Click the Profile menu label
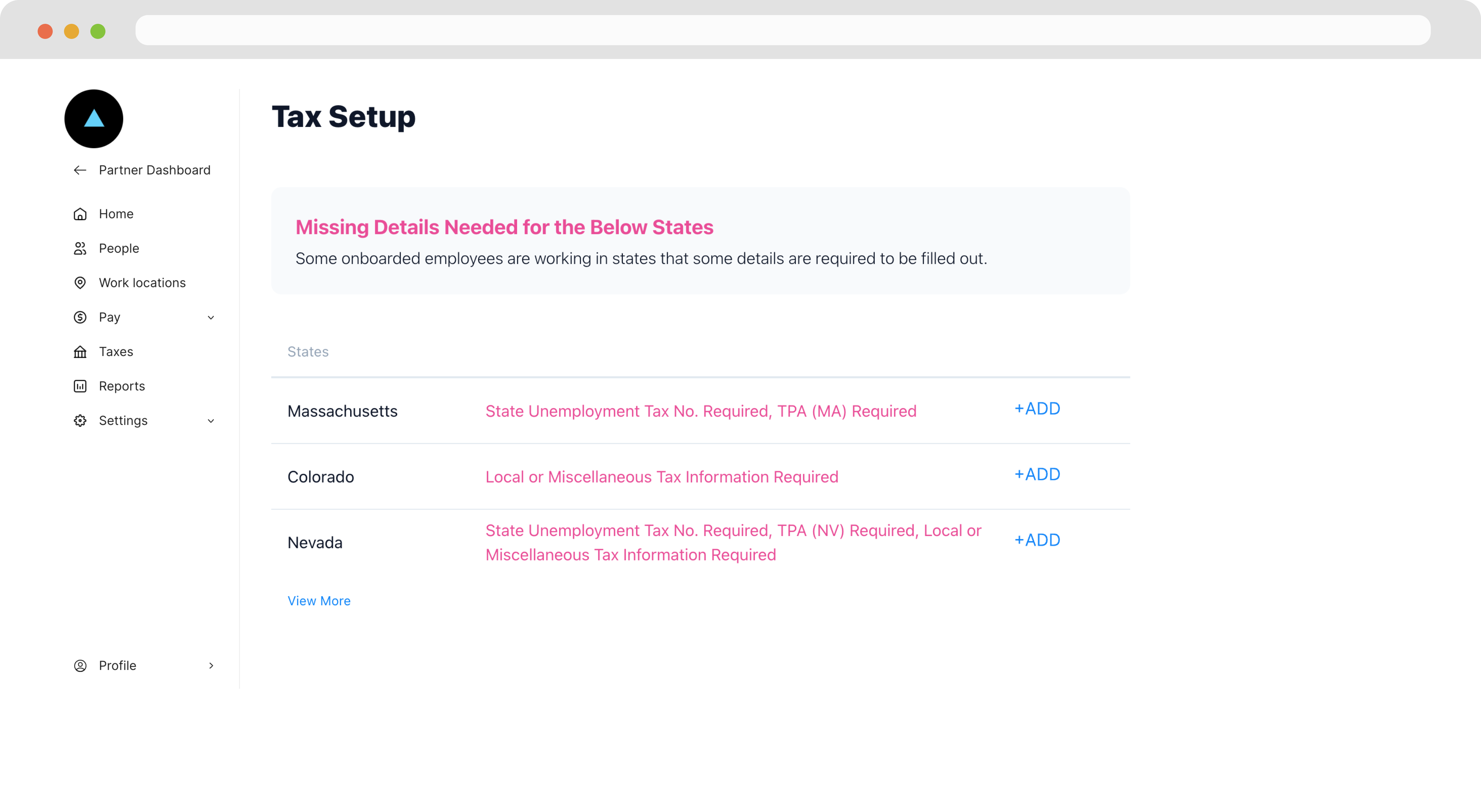This screenshot has width=1481, height=812. (117, 666)
